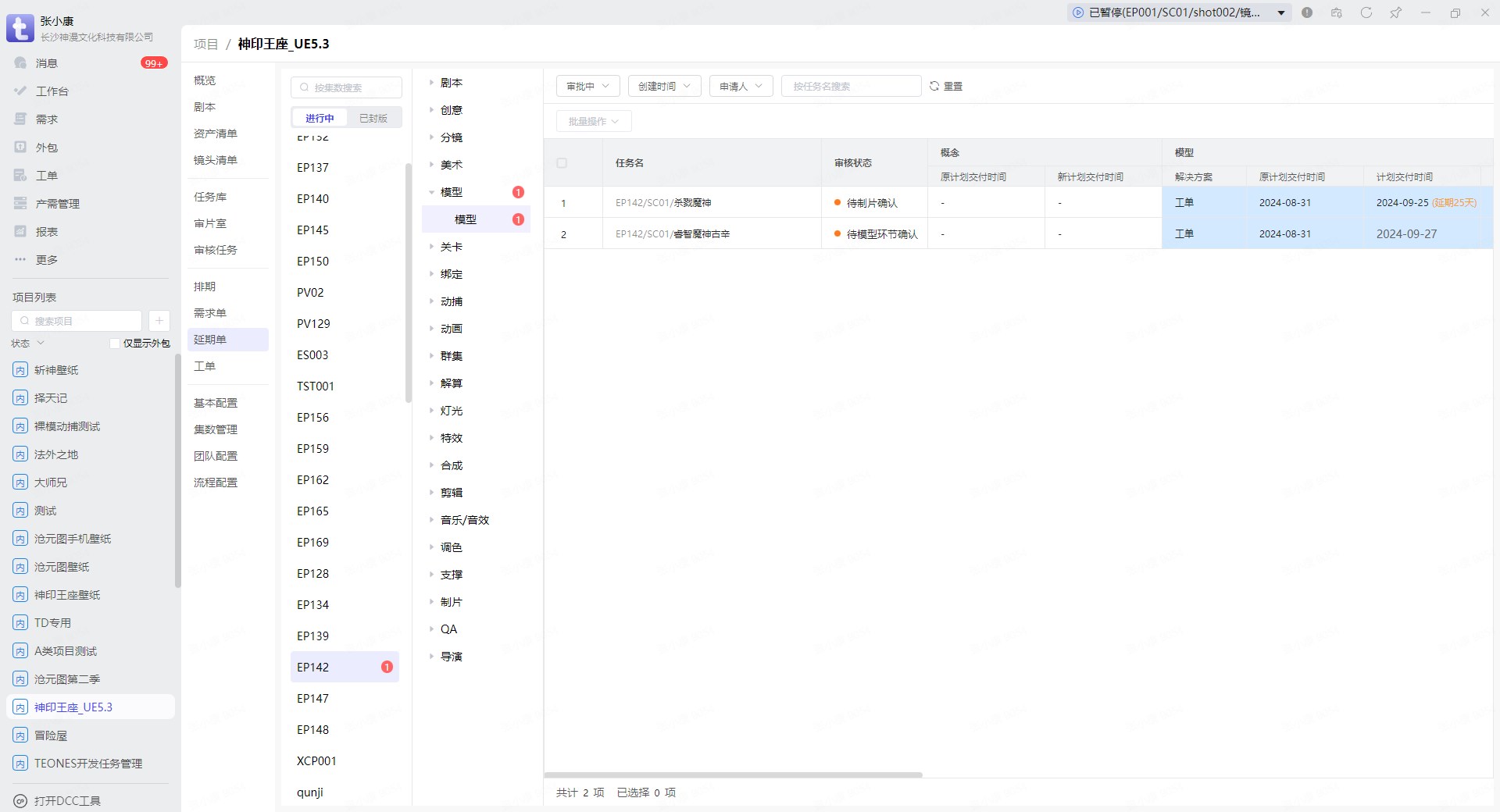The height and width of the screenshot is (812, 1500).
Task: Expand the 动画 tree node
Action: [x=431, y=329]
